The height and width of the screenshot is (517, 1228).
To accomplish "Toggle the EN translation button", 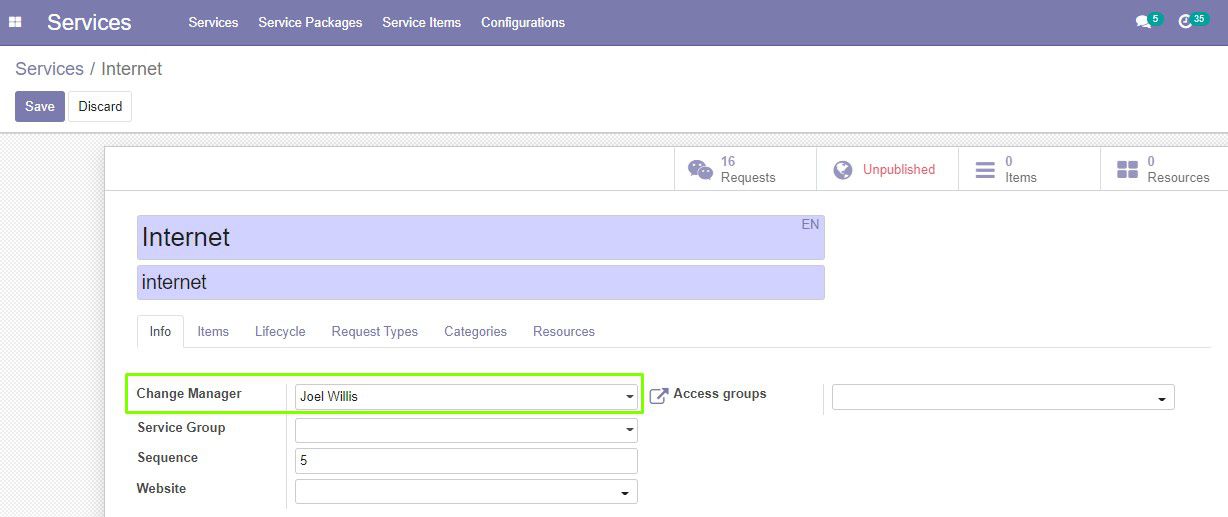I will point(810,224).
